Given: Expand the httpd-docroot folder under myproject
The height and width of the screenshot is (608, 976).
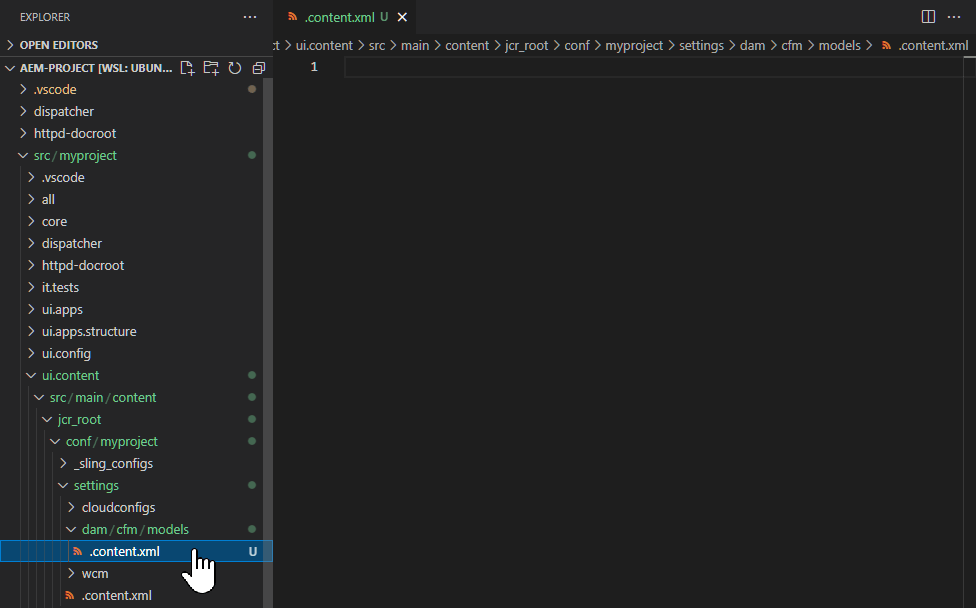Looking at the screenshot, I should click(131, 265).
